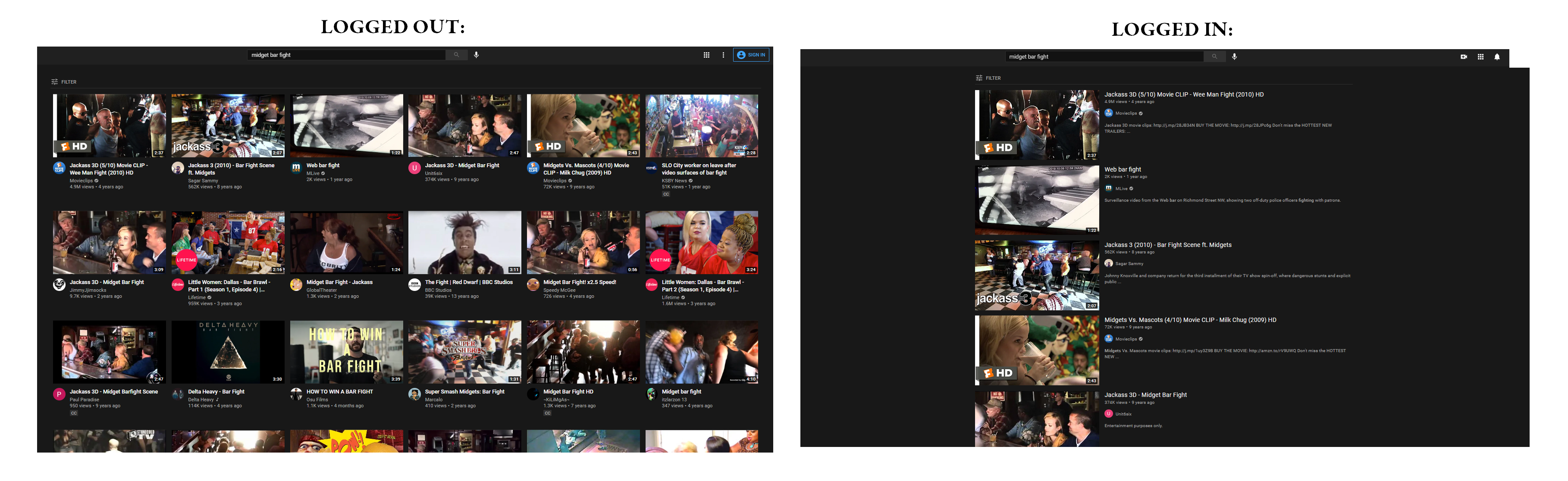Click 'GlobalTheater' channel name

pyautogui.click(x=321, y=290)
